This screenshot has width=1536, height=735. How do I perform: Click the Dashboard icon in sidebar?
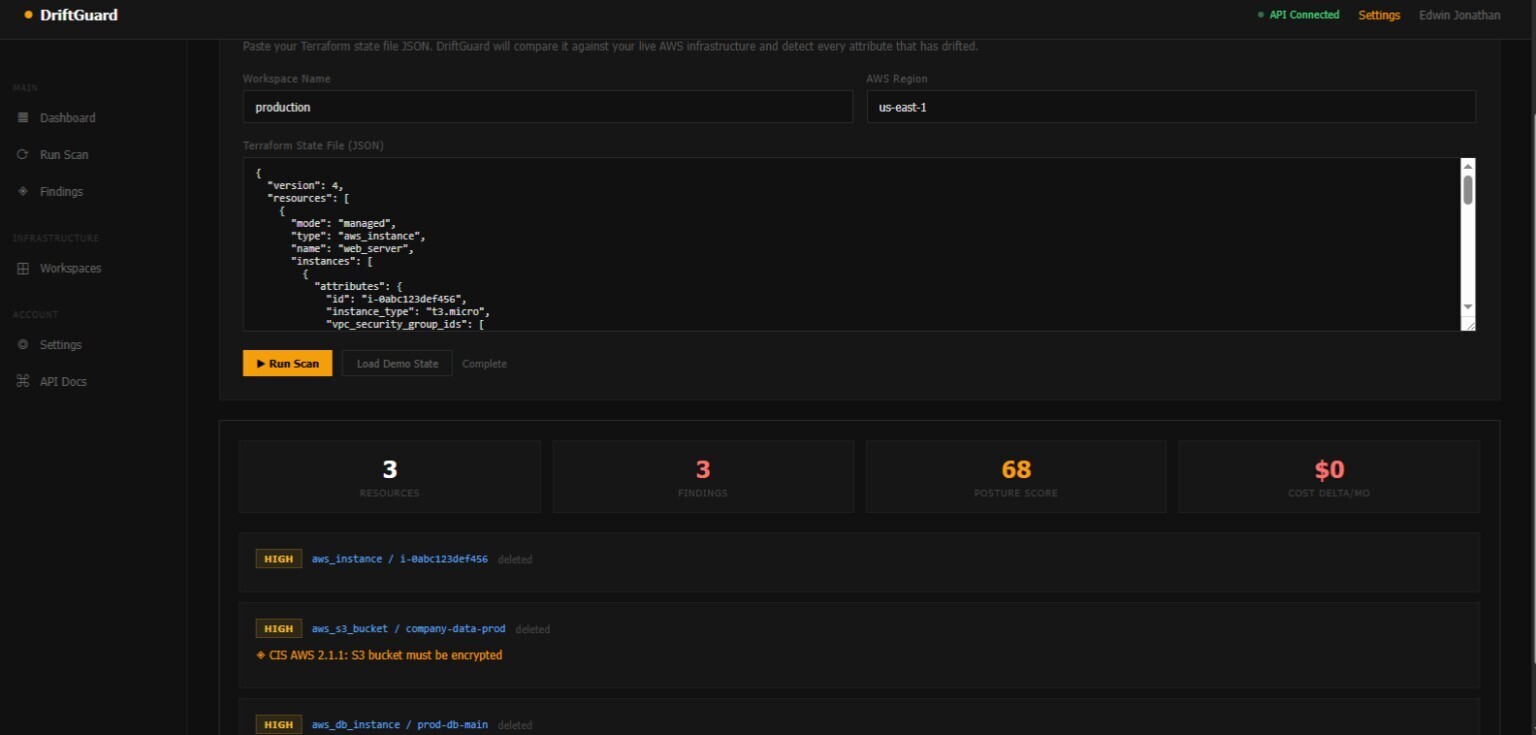[23, 118]
